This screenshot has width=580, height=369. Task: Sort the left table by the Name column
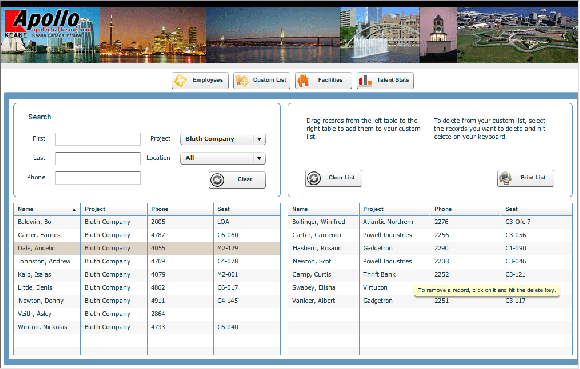pos(47,209)
